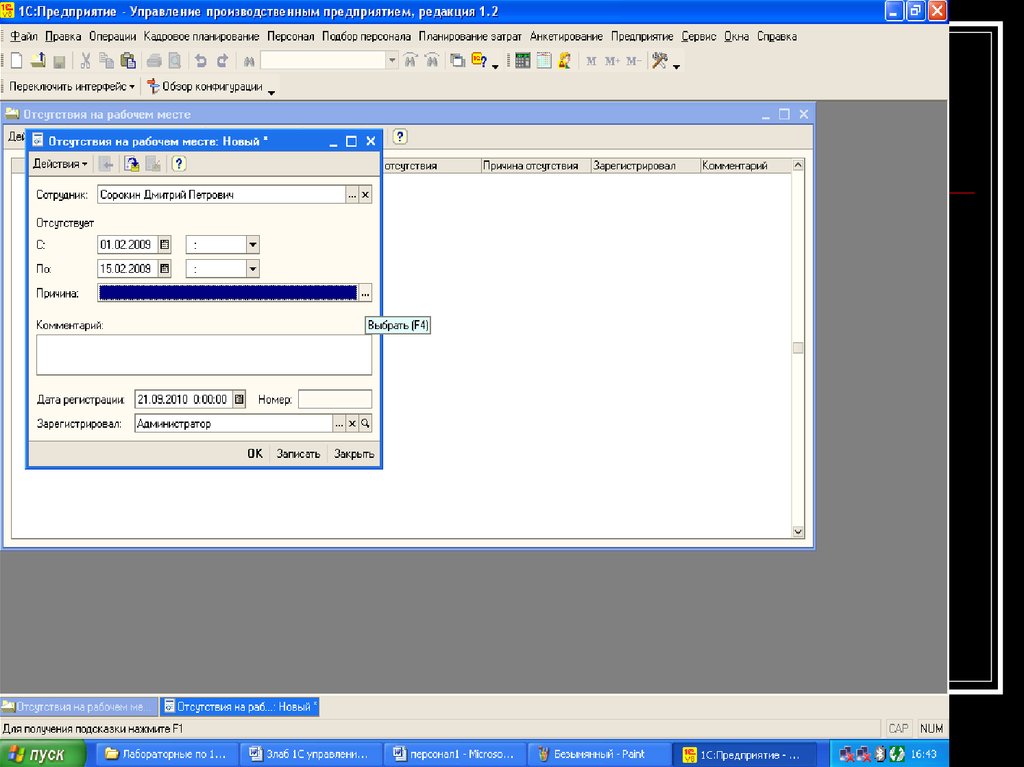The width and height of the screenshot is (1024, 767).
Task: Click the Записать button
Action: (x=298, y=454)
